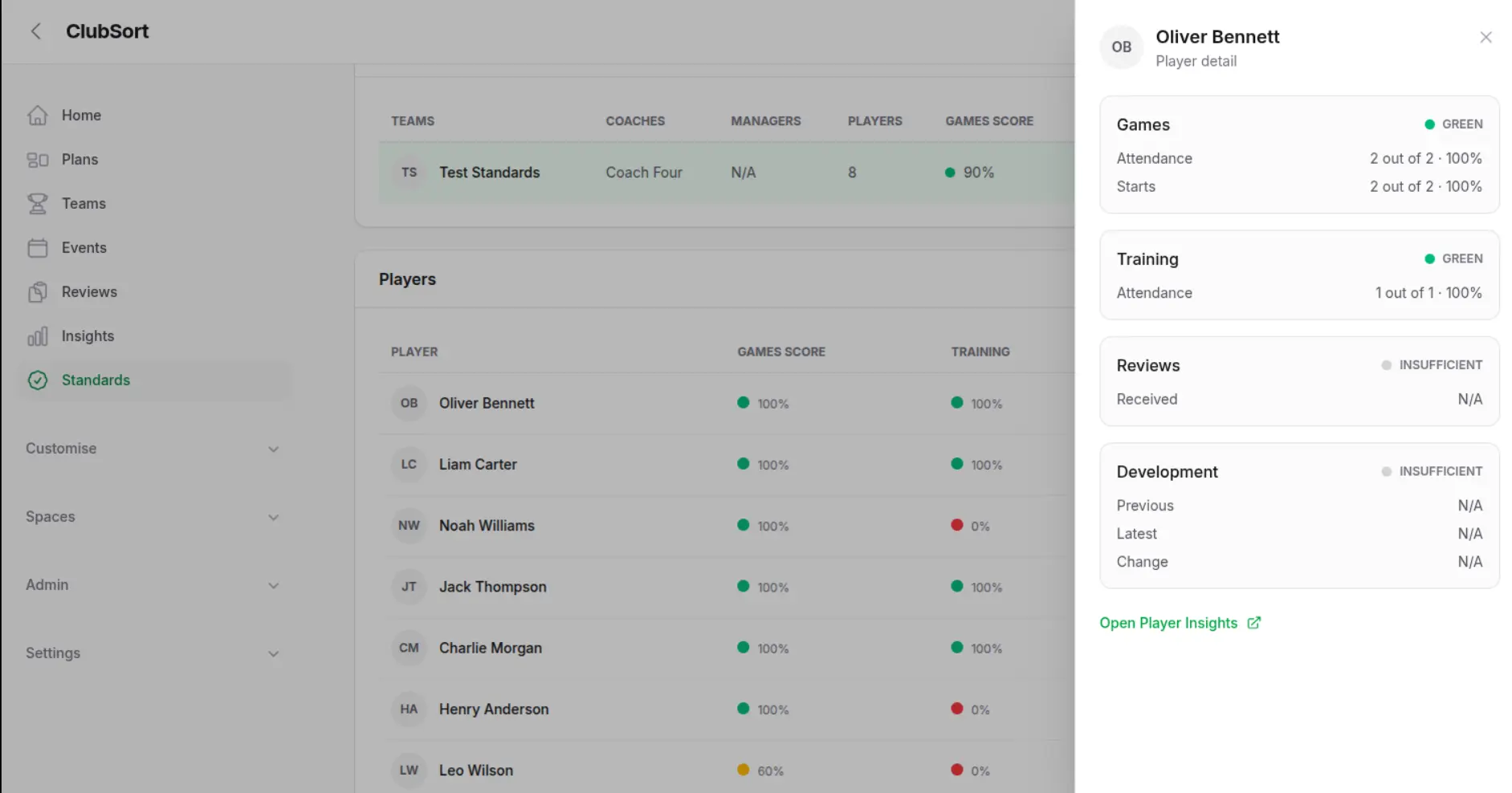Click Noah Williams' 0% training score
This screenshot has width=1512, height=793.
970,527
